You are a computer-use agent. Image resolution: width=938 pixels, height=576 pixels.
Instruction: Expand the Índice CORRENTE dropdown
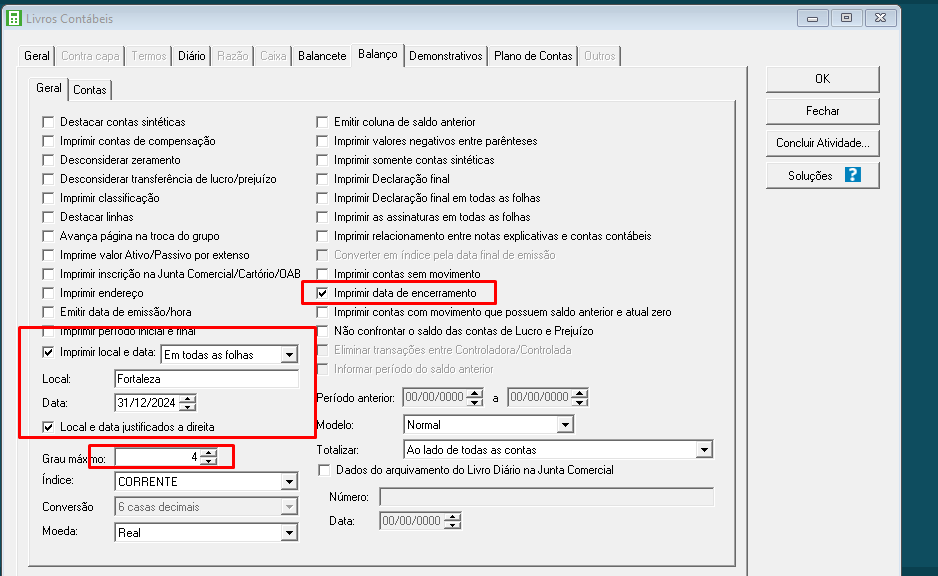(288, 482)
